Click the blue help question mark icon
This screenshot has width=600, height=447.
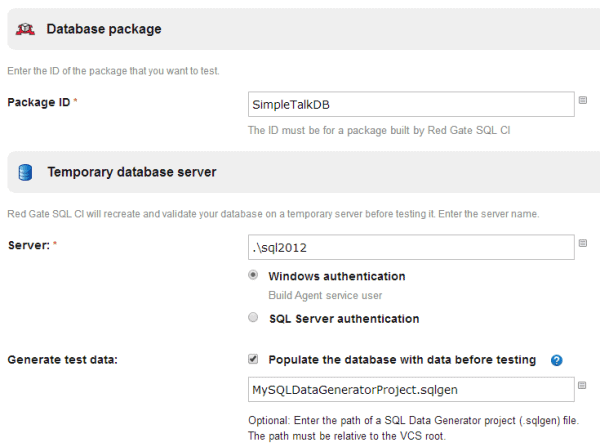(x=556, y=360)
